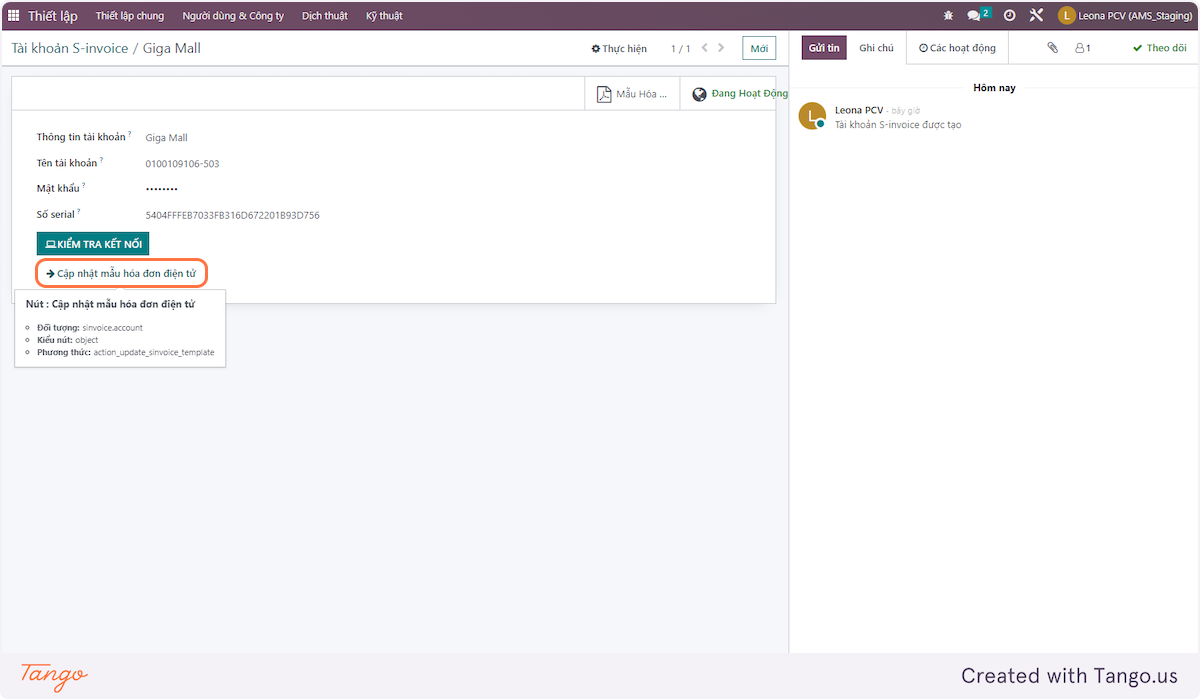
Task: Toggle Đang Hoạt Động status button
Action: coord(739,94)
